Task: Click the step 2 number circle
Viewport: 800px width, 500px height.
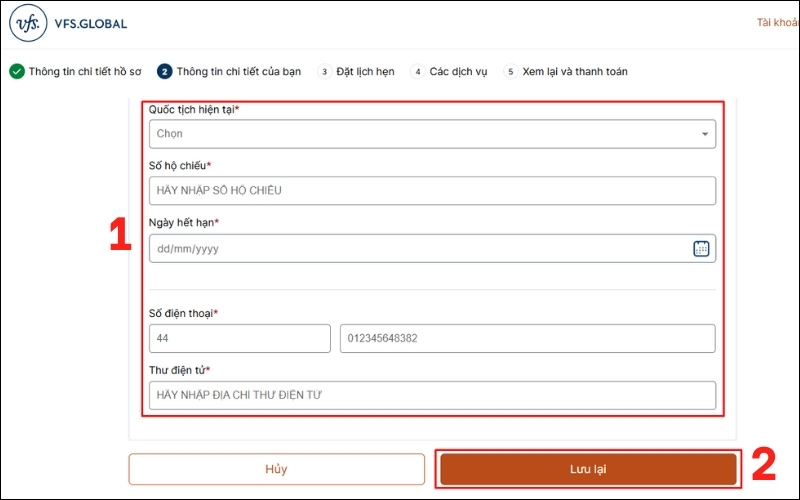Action: (165, 72)
